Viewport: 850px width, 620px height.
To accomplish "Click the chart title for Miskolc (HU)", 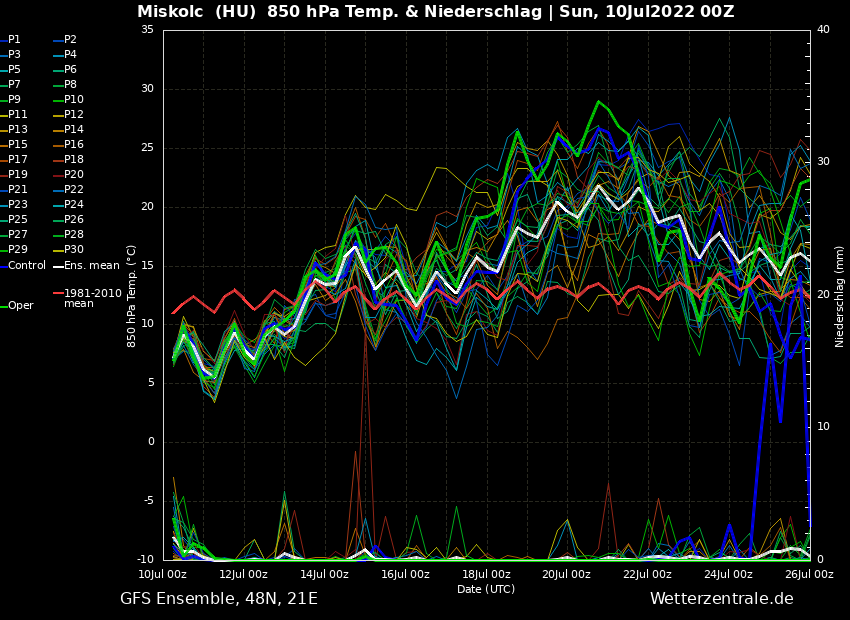I will click(435, 12).
